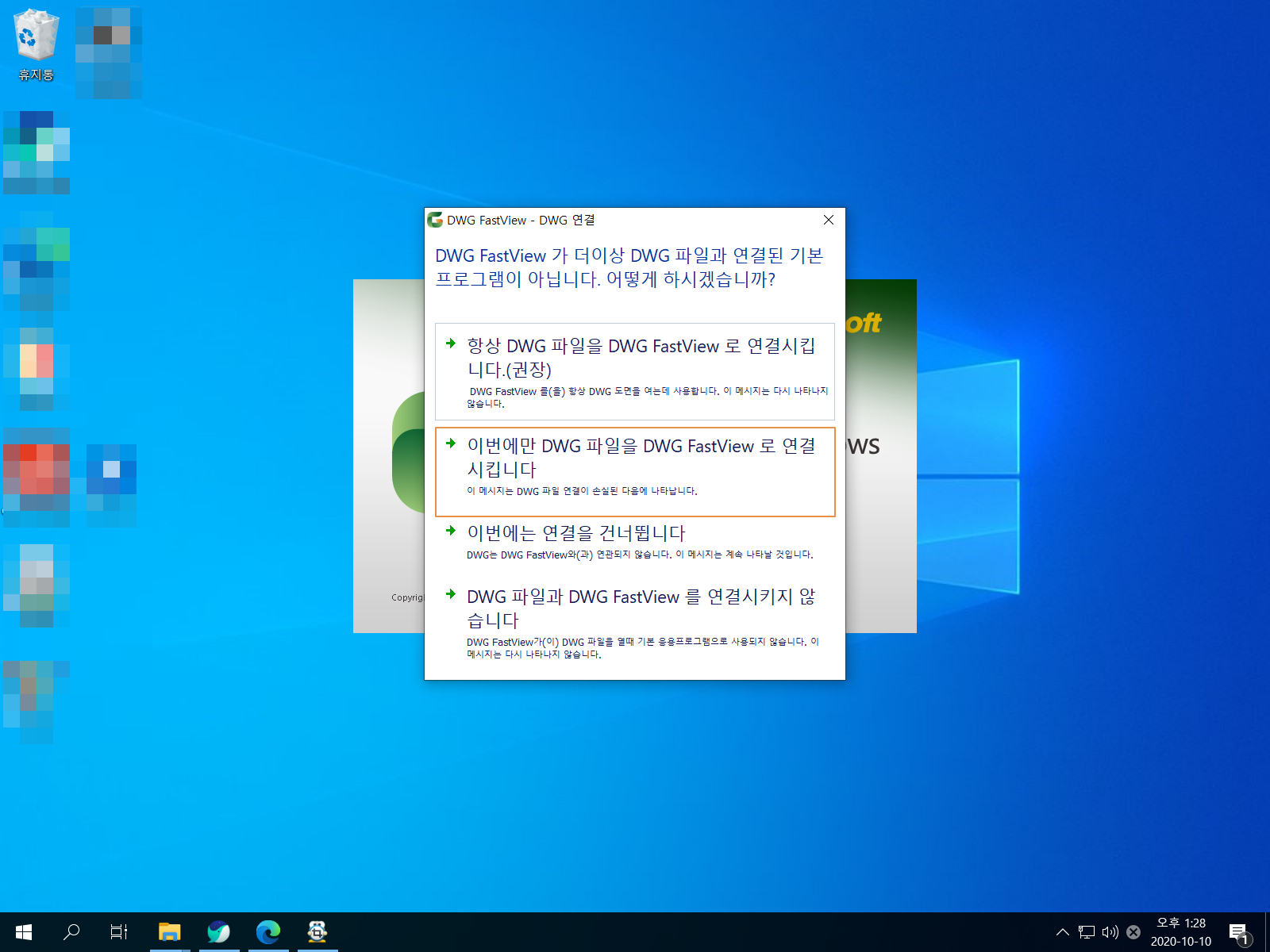Image resolution: width=1270 pixels, height=952 pixels.
Task: Show hidden system tray icons
Action: pos(1062,932)
